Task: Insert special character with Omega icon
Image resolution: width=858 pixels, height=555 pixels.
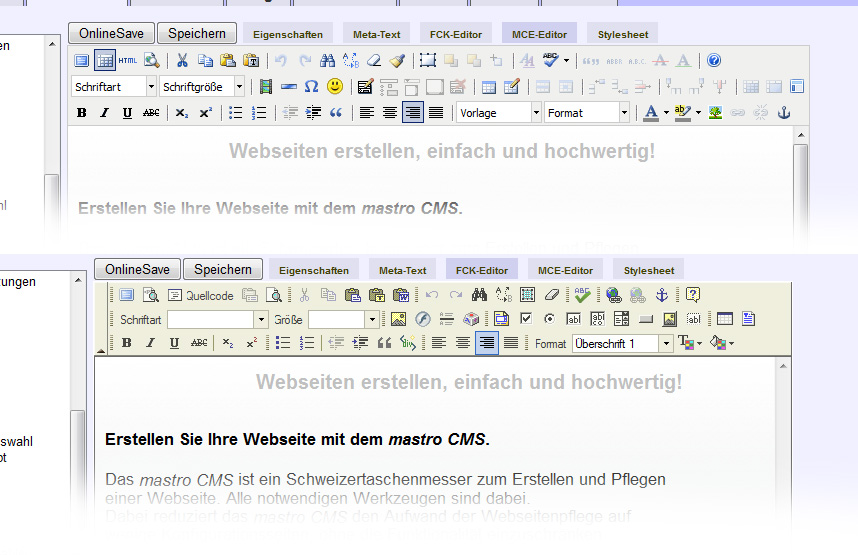Action: coord(311,86)
